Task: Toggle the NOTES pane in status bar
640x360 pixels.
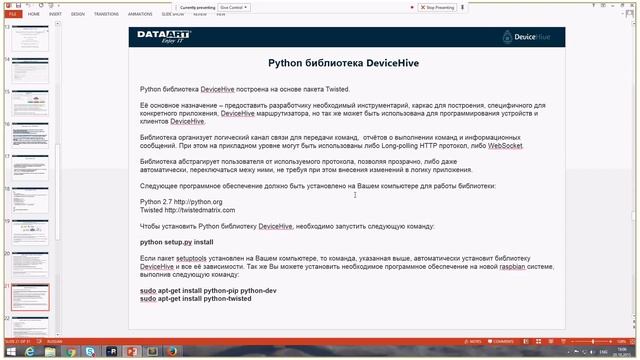Action: coord(473,341)
